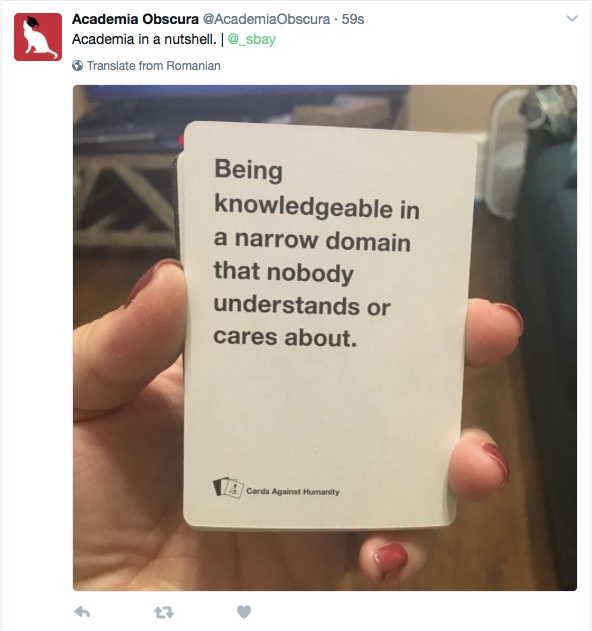Click the Cards Against Humanity label text

click(293, 491)
